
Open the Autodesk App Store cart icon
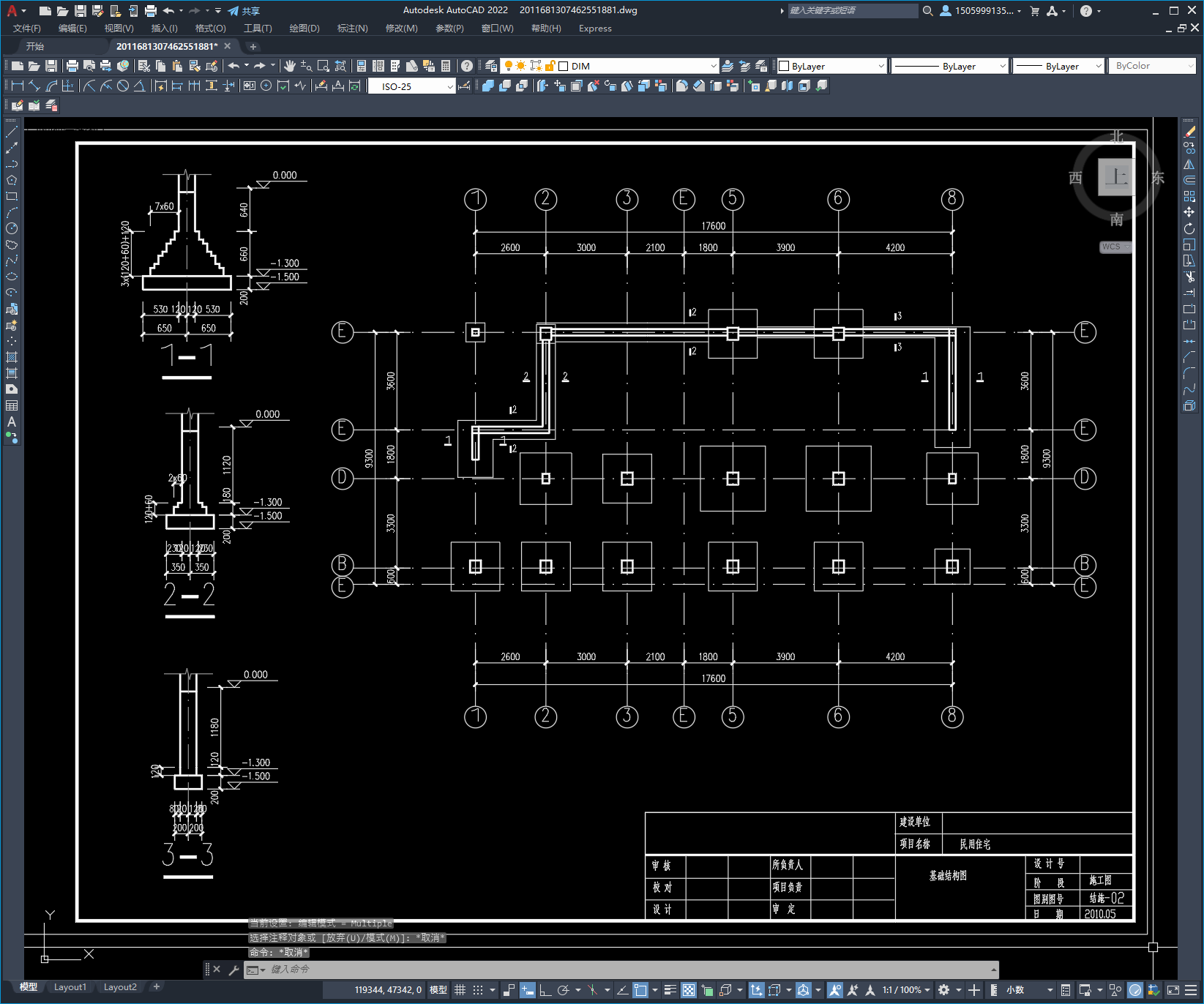(1035, 11)
